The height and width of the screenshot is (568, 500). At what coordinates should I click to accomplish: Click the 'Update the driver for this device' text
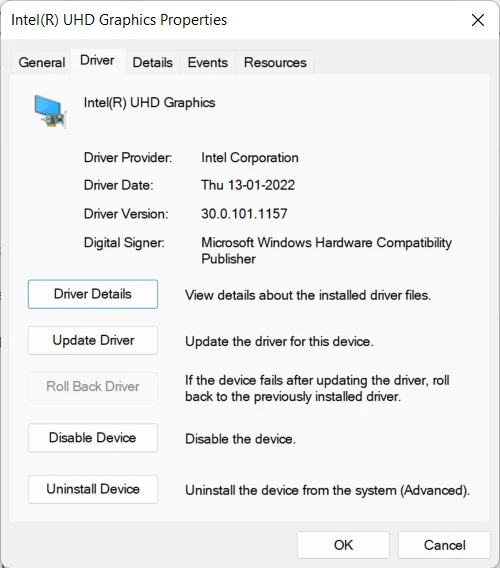tap(279, 342)
